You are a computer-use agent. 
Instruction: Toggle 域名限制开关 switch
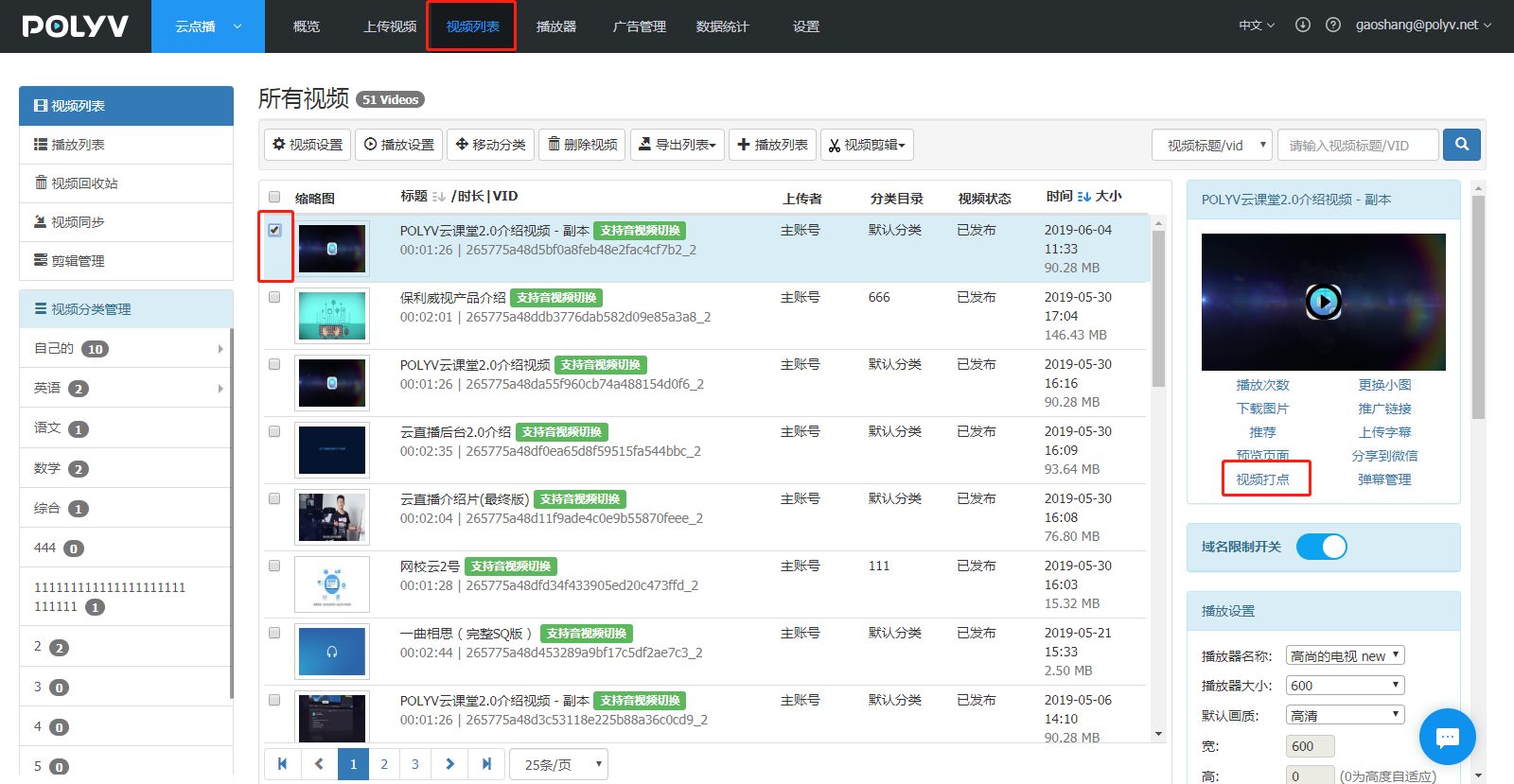pos(1321,547)
